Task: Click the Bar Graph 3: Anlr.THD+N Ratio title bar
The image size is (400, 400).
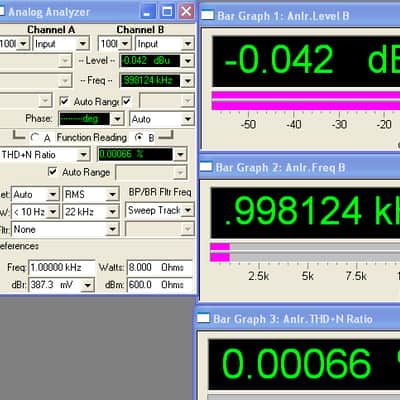Action: coord(298,319)
